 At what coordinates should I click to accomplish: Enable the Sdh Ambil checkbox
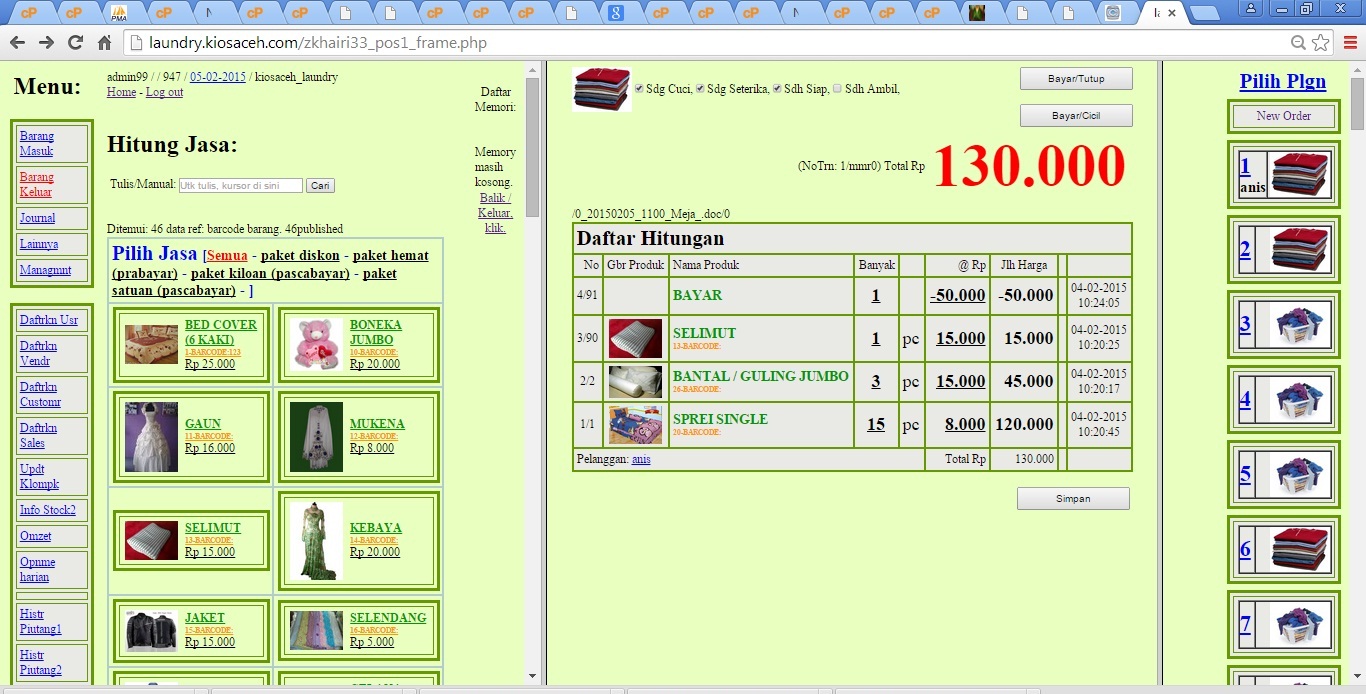pyautogui.click(x=838, y=89)
